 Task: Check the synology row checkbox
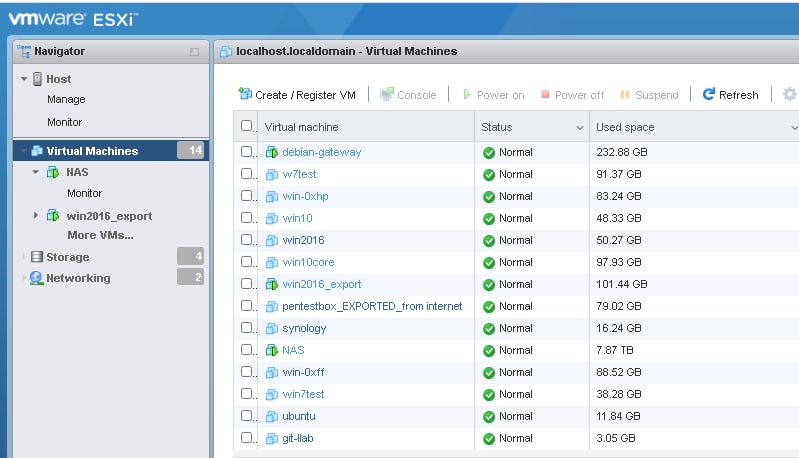[247, 328]
